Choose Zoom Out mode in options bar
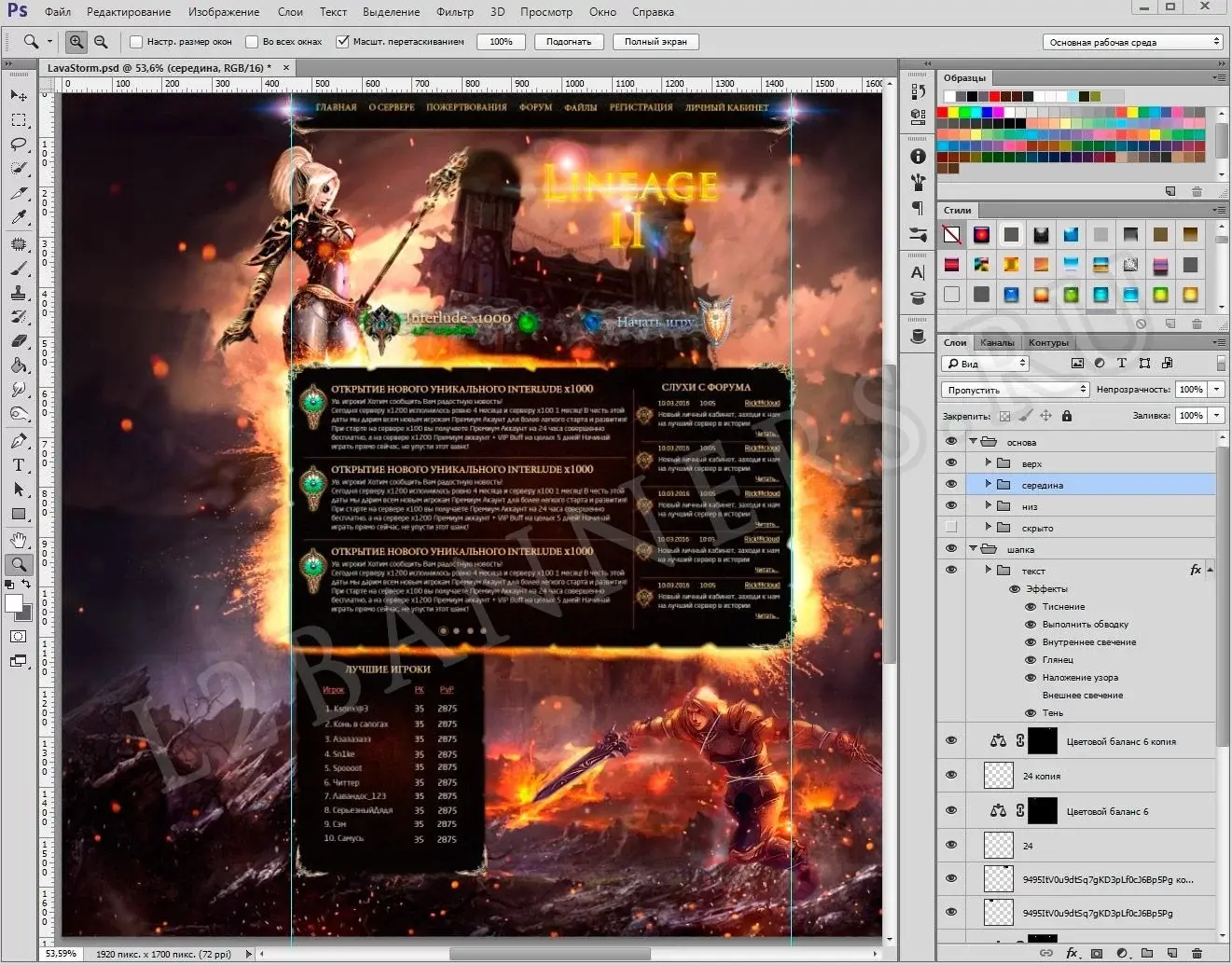 click(x=101, y=42)
